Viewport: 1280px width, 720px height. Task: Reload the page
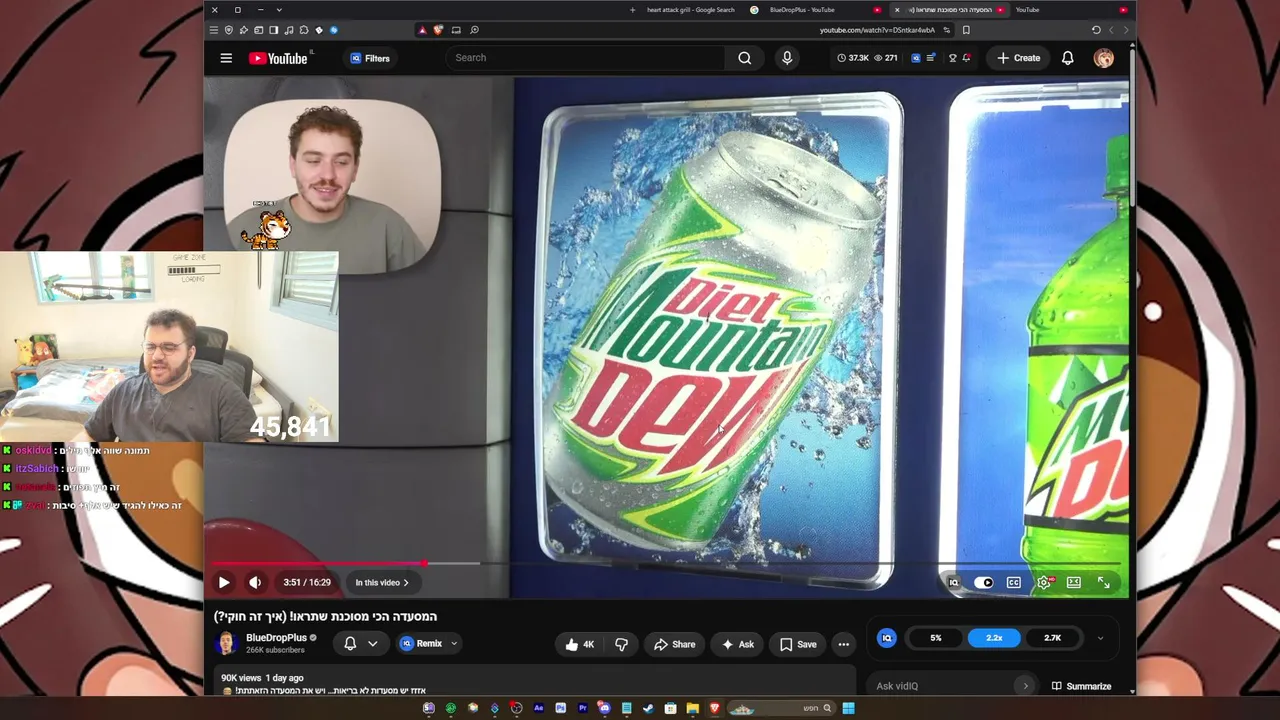pyautogui.click(x=1096, y=30)
